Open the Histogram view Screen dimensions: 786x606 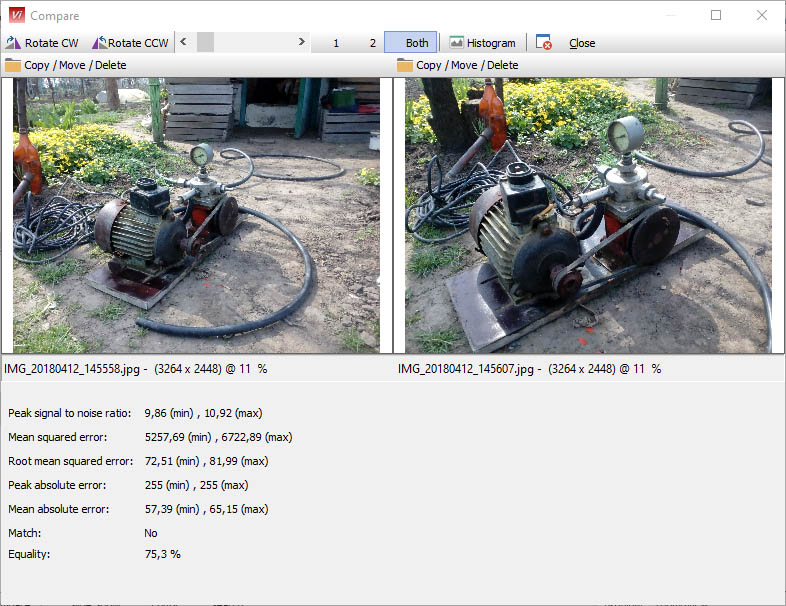(x=482, y=43)
